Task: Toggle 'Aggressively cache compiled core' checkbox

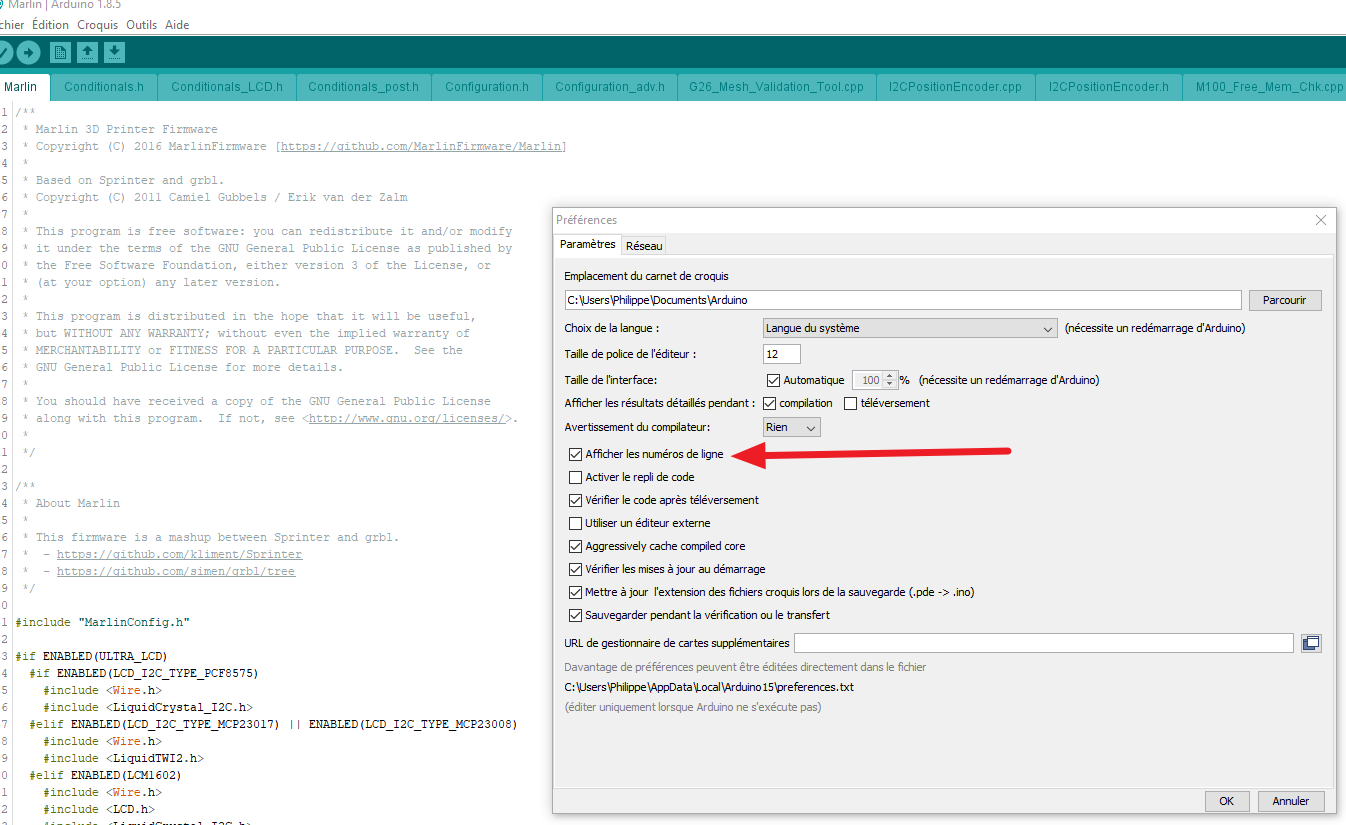Action: point(575,546)
